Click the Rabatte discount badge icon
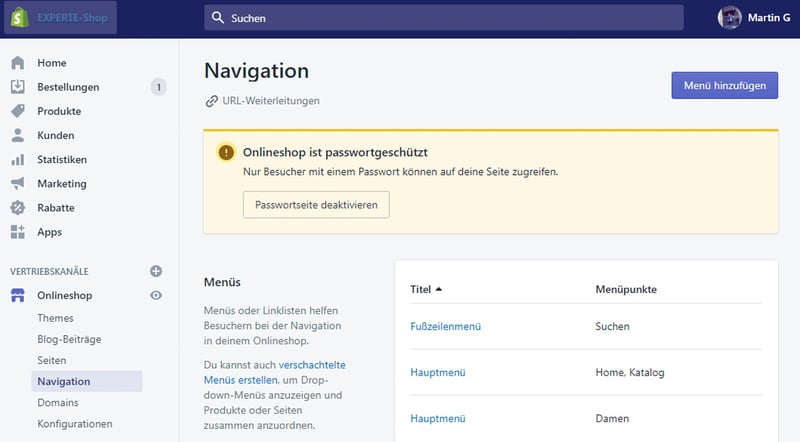 18,208
